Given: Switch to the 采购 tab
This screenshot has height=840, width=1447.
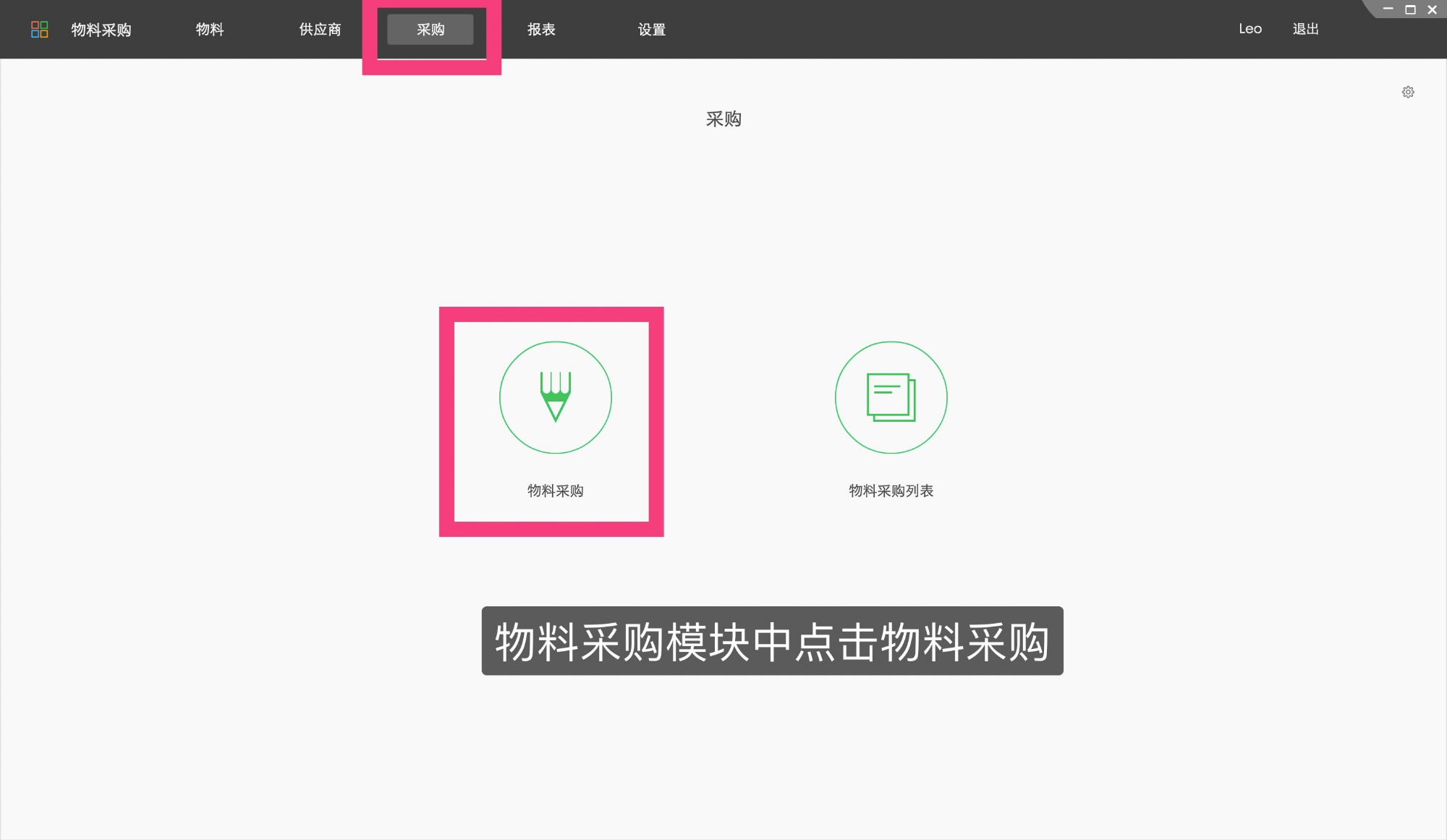Looking at the screenshot, I should pos(430,29).
